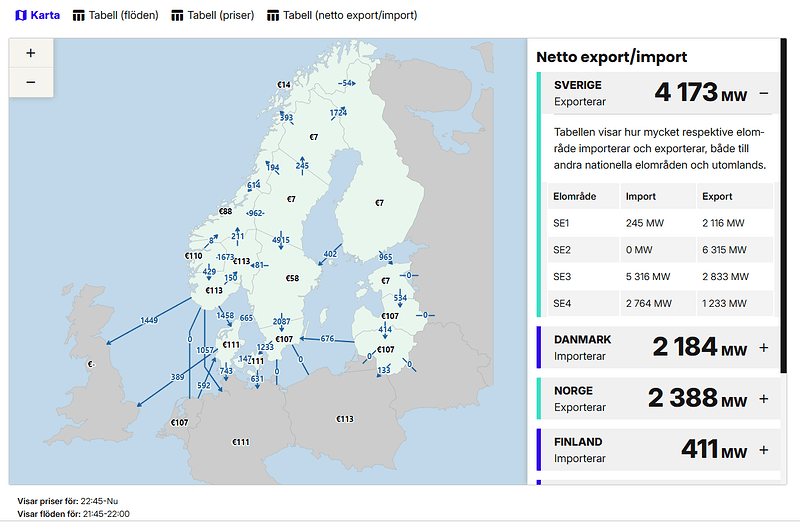800x522 pixels.
Task: Collapse the Sverige section with minus
Action: tap(763, 93)
